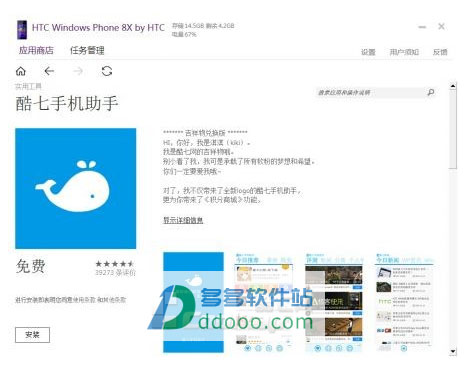
Task: Click the 实用工具 category breadcrumb
Action: pyautogui.click(x=28, y=87)
